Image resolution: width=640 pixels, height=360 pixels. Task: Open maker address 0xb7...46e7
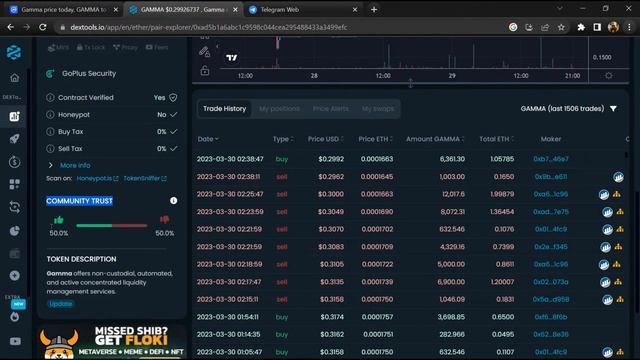point(551,159)
